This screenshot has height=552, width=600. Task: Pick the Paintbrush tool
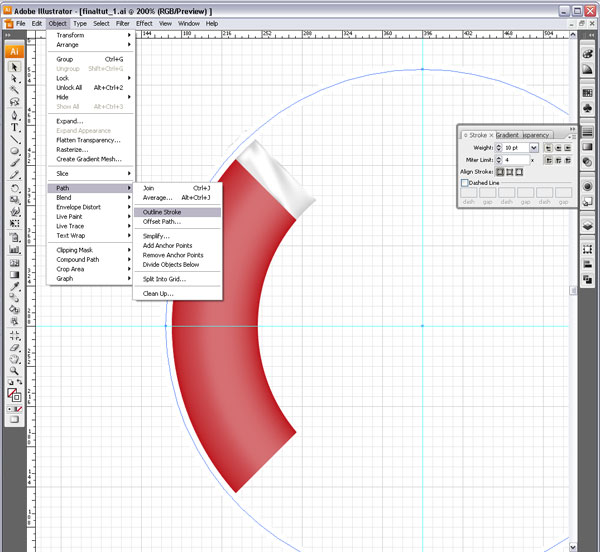pos(14,163)
